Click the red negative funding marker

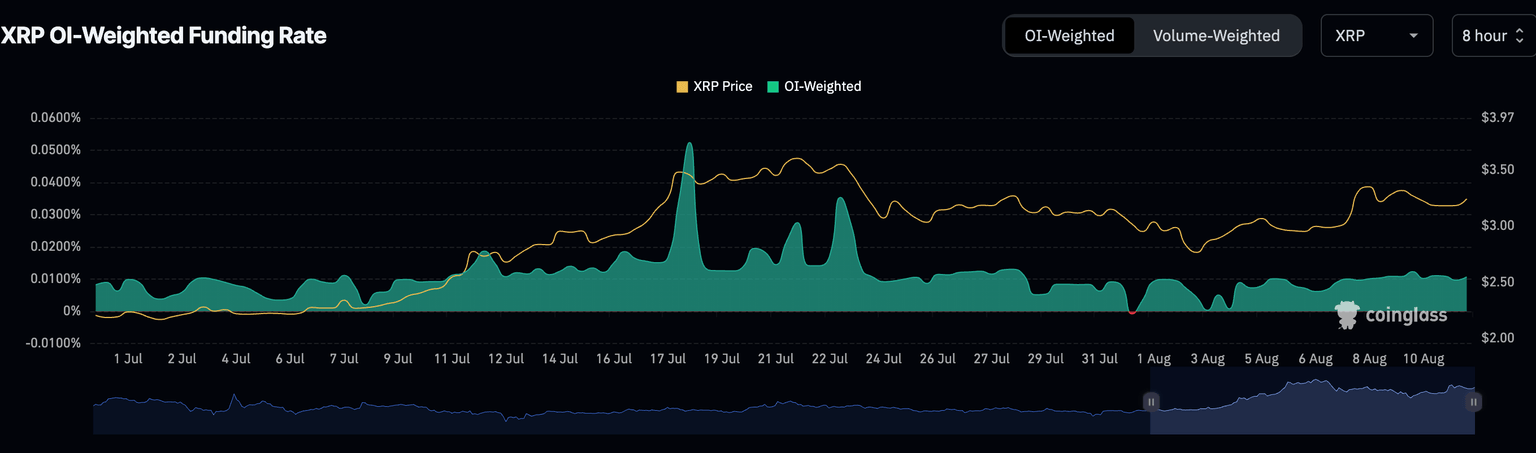[x=1132, y=312]
